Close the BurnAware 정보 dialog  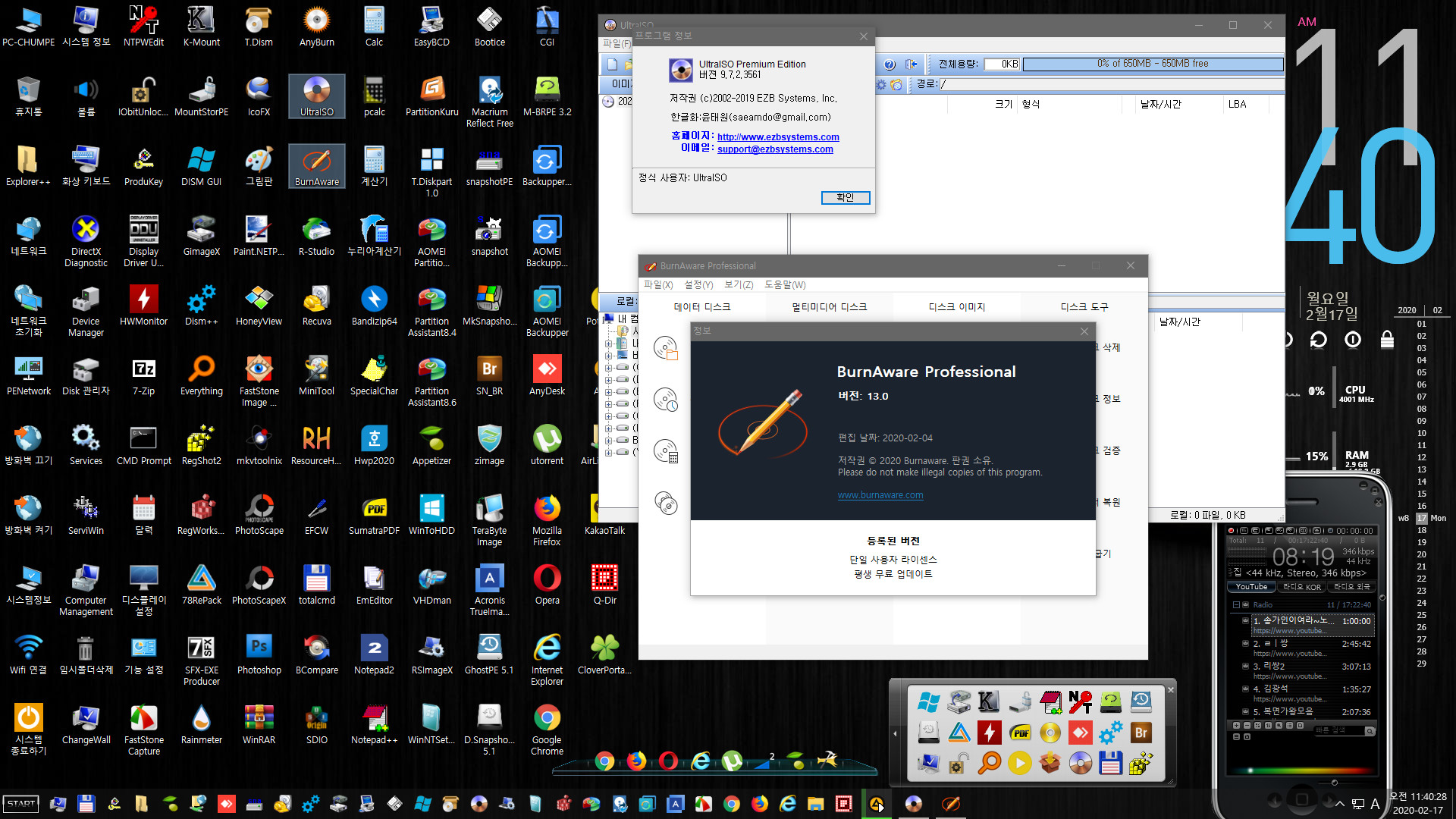[1084, 331]
